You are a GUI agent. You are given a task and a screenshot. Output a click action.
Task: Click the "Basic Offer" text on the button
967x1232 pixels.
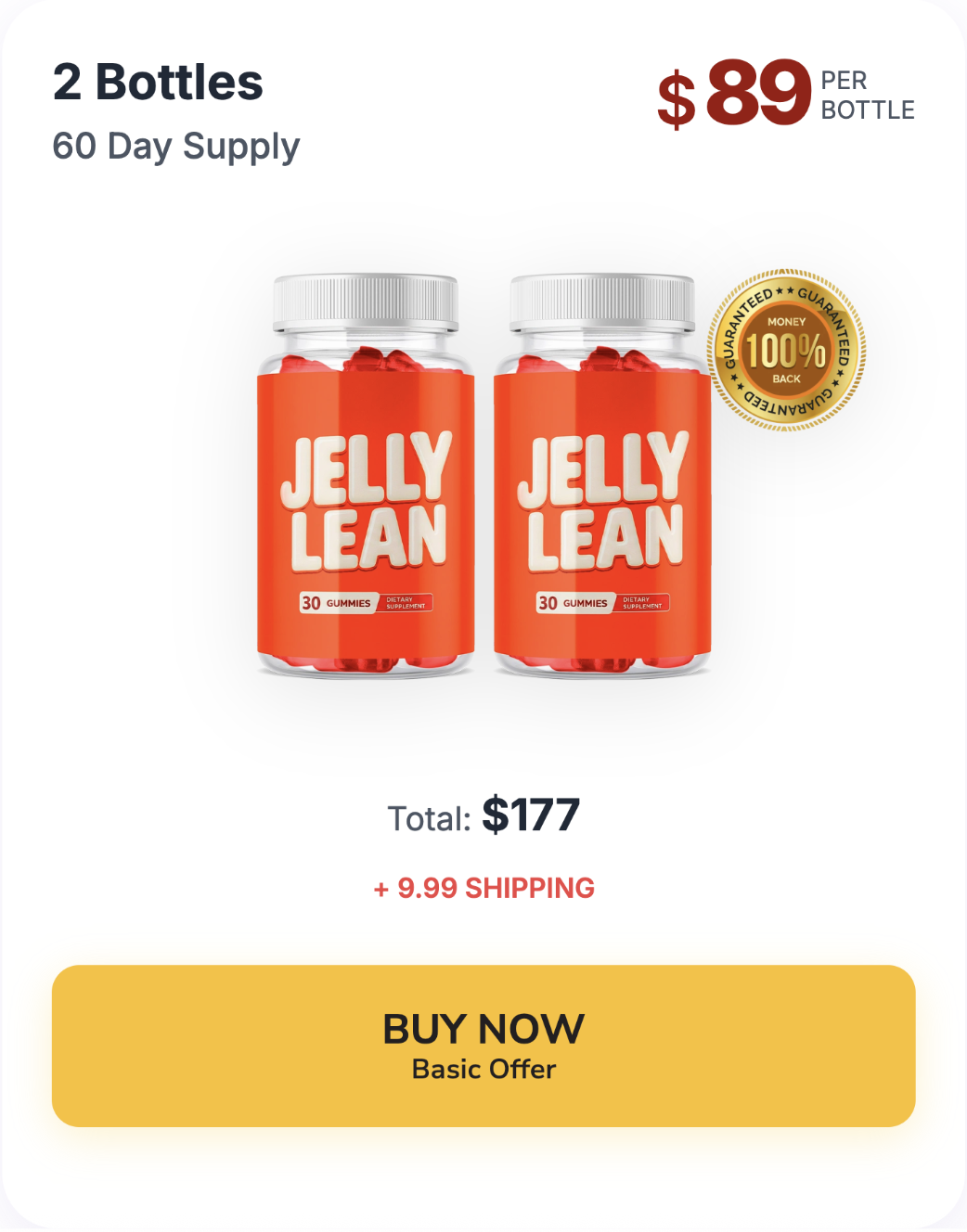[483, 1070]
